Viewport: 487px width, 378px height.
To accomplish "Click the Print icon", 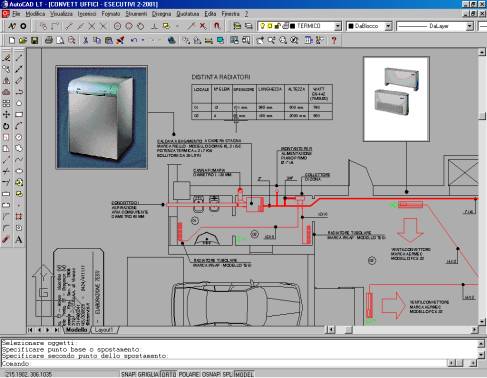I will [49, 40].
